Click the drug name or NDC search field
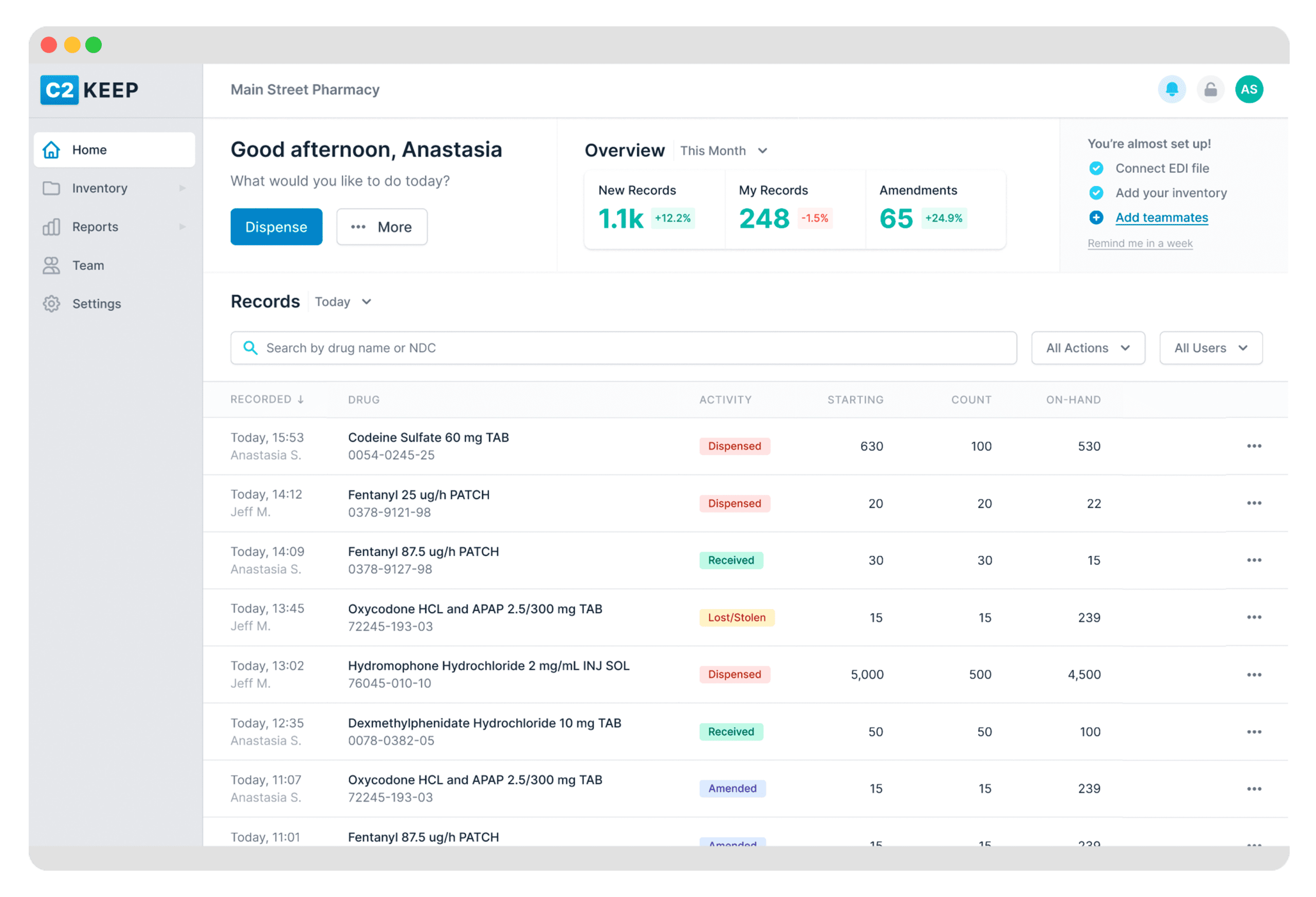This screenshot has height=897, width=1316. tap(623, 347)
